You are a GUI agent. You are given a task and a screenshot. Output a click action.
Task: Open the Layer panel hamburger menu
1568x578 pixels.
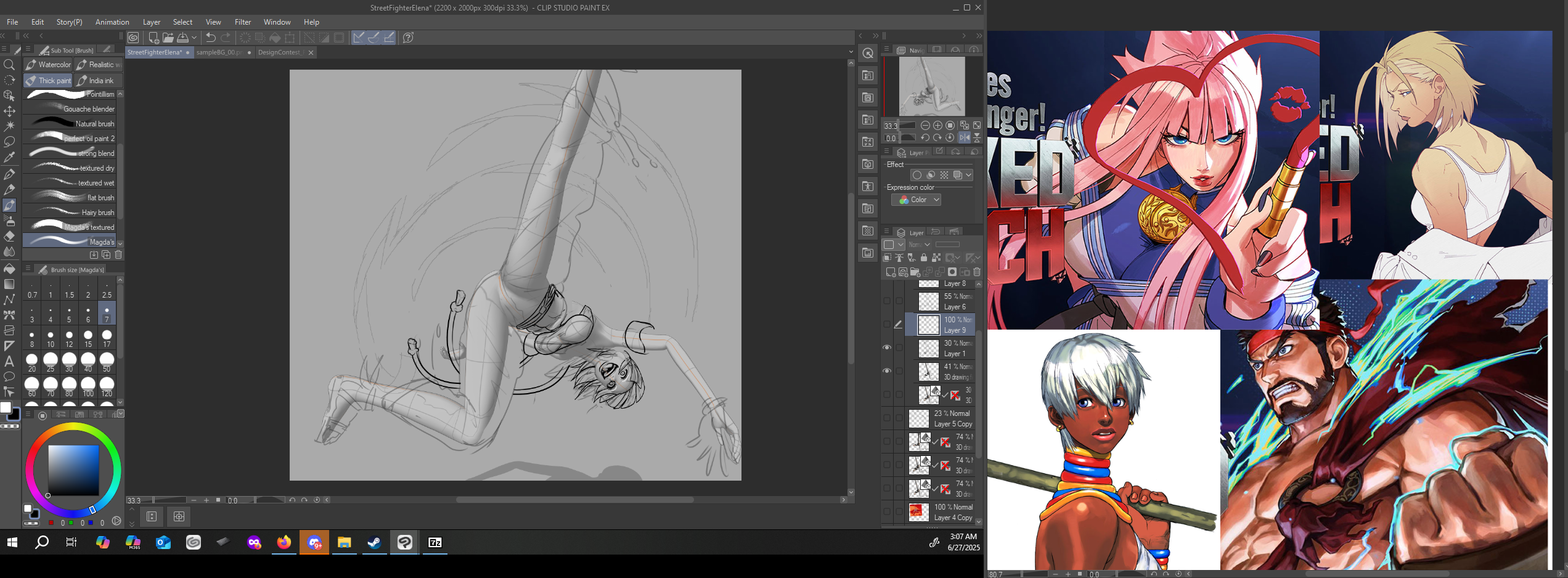click(x=887, y=232)
